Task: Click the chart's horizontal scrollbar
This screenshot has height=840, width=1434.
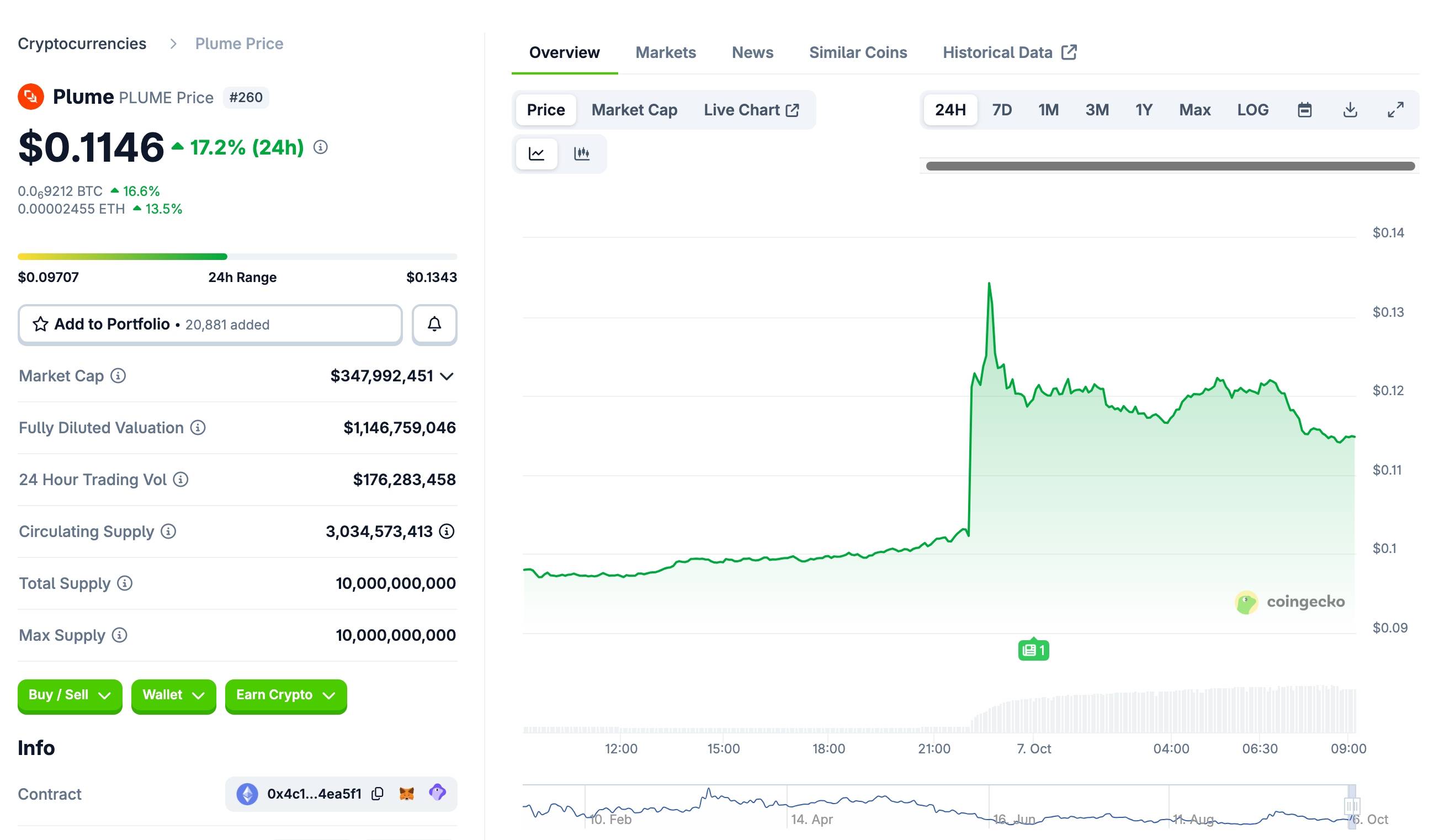Action: (x=1170, y=166)
